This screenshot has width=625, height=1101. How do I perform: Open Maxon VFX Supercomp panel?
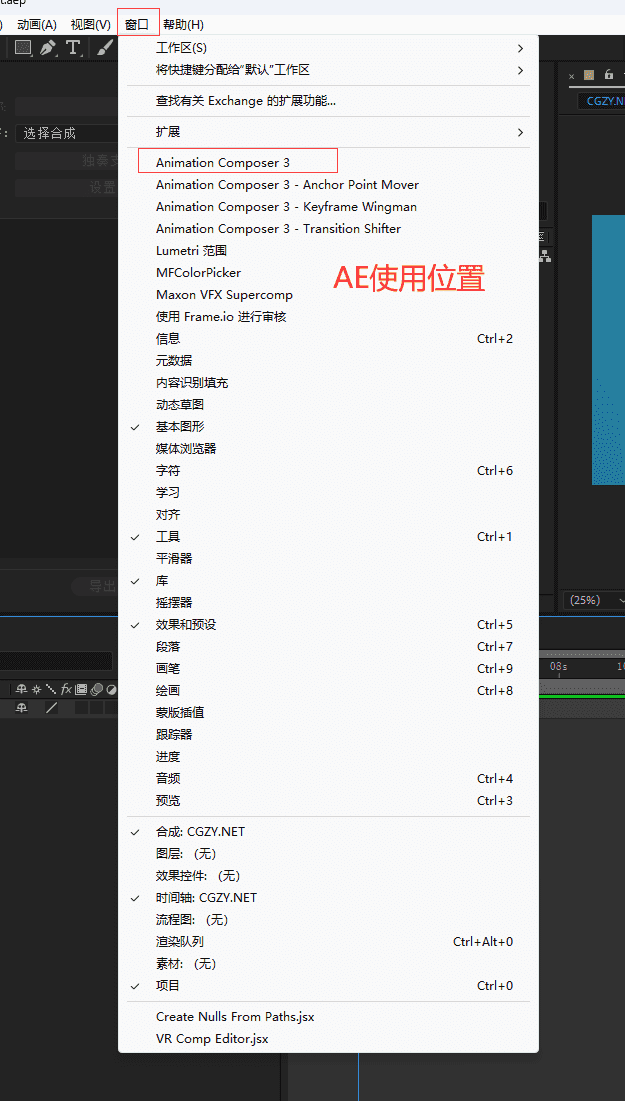[328, 295]
